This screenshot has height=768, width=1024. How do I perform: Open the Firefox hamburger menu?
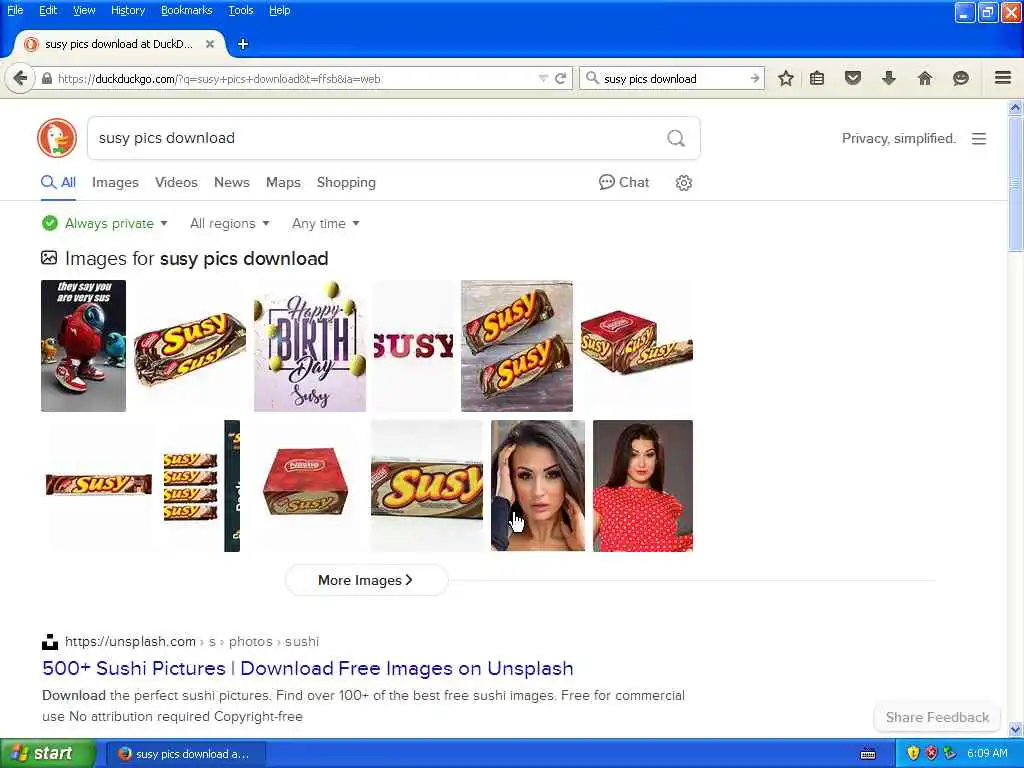click(x=1003, y=78)
